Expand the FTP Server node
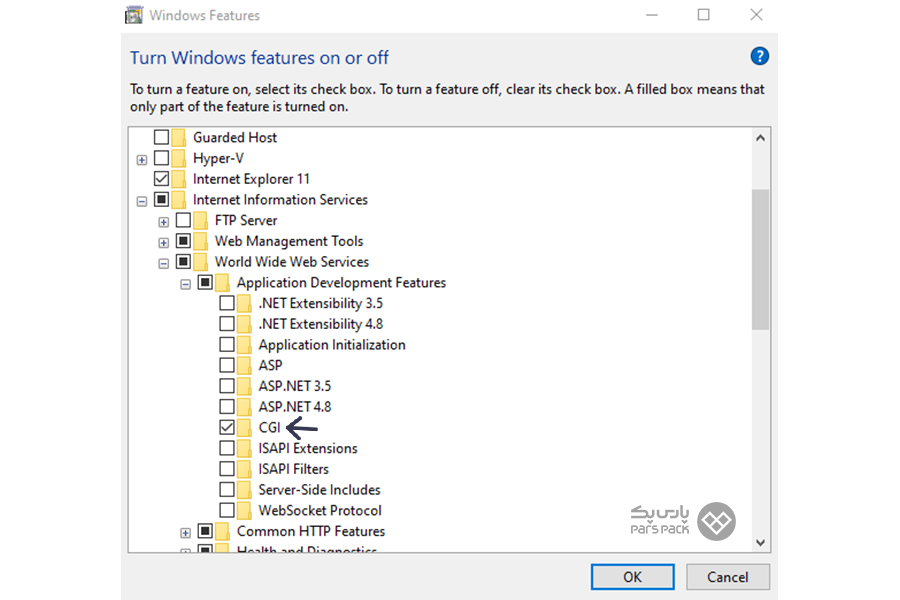This screenshot has height=600, width=900. [164, 222]
